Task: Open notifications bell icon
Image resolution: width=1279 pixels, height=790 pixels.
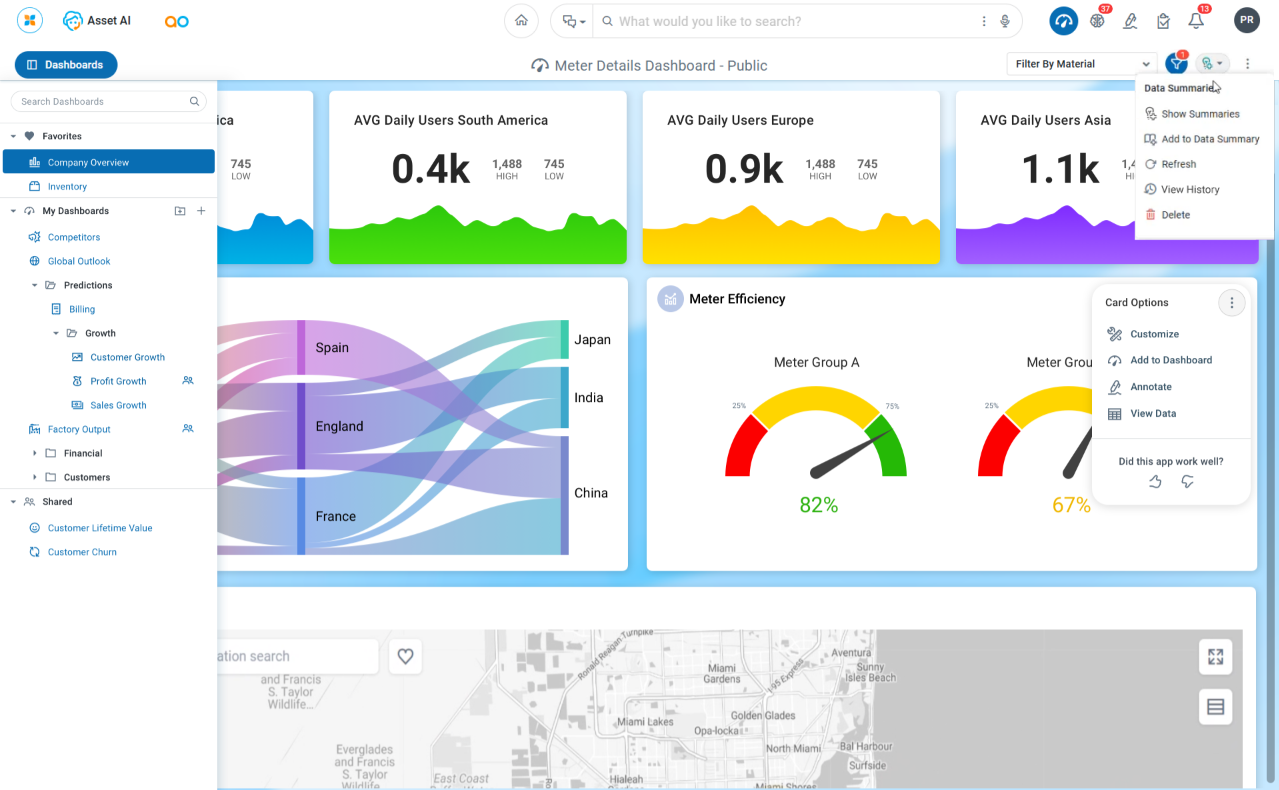Action: (1195, 21)
